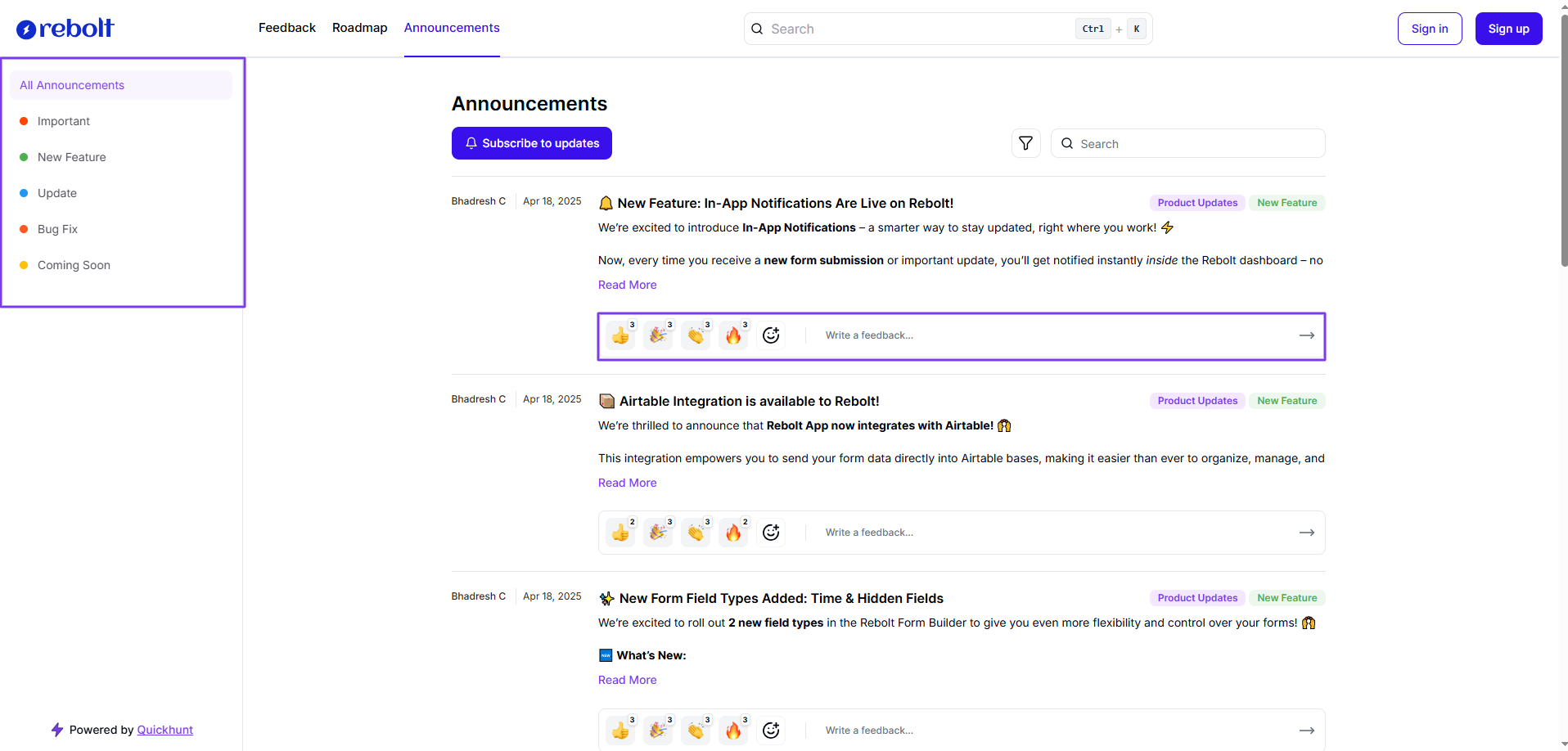Select the Announcements tab

[452, 28]
